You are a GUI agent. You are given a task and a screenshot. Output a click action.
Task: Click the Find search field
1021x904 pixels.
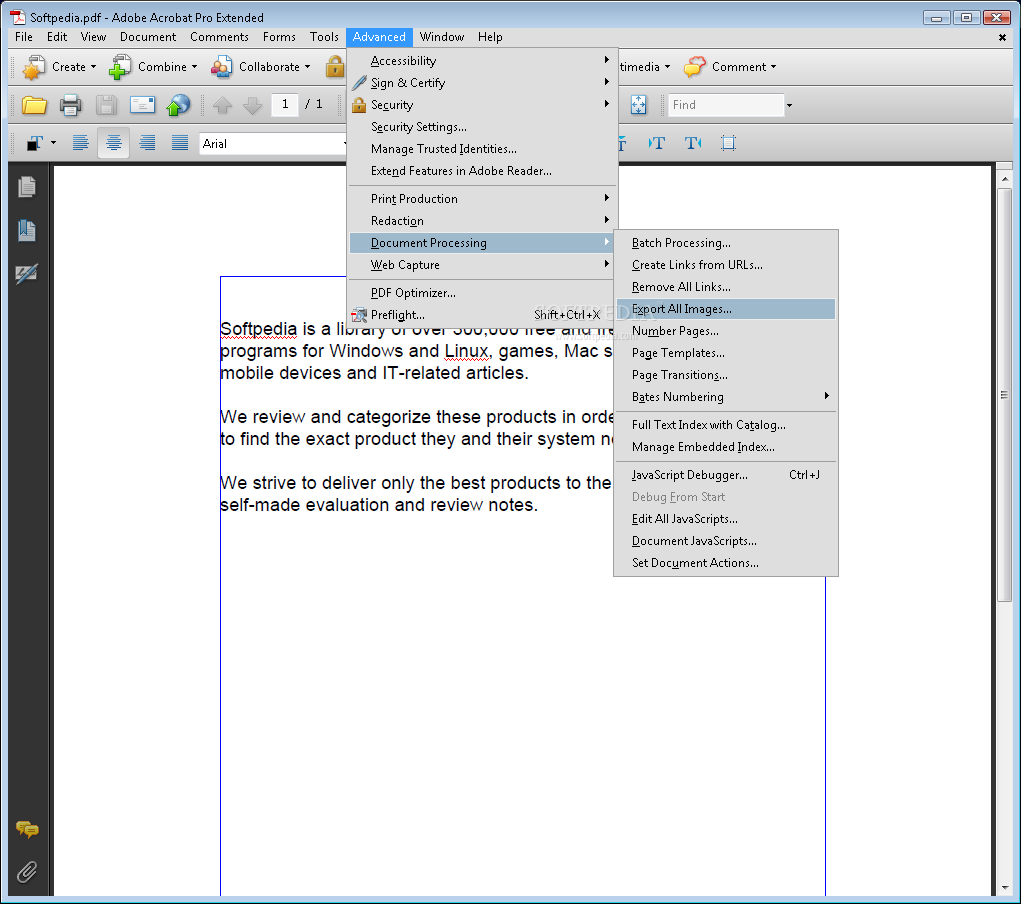coord(726,105)
